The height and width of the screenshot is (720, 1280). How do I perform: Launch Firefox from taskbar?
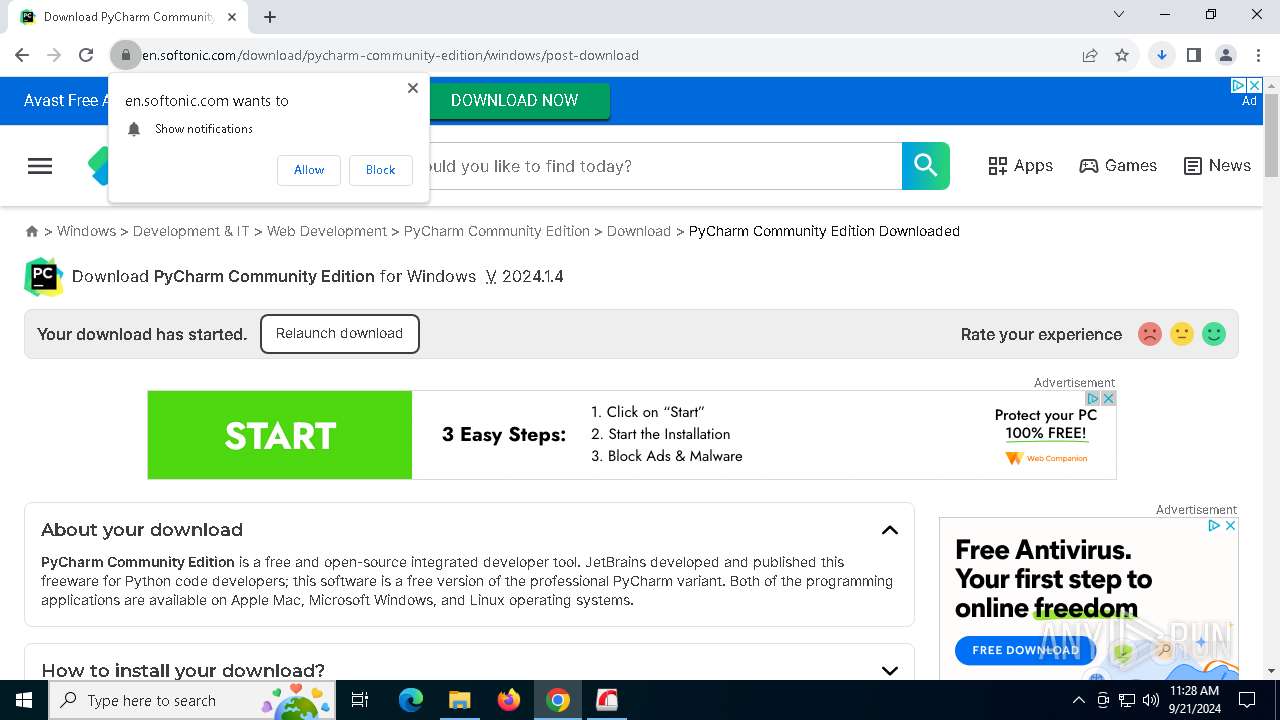coord(509,700)
